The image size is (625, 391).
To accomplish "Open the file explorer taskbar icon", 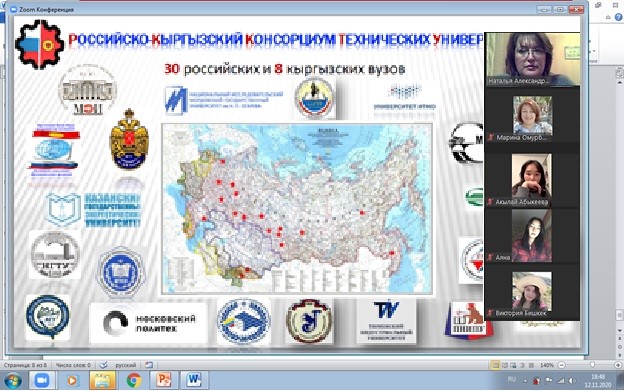I will tap(103, 380).
